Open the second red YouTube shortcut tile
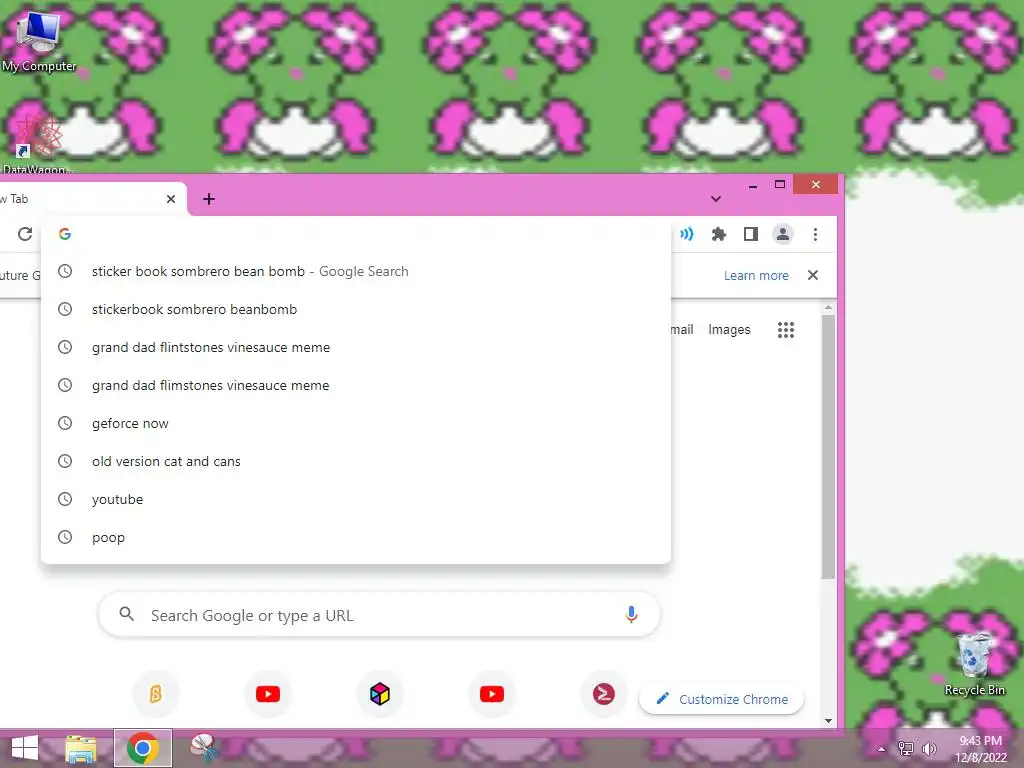1024x768 pixels. click(492, 694)
